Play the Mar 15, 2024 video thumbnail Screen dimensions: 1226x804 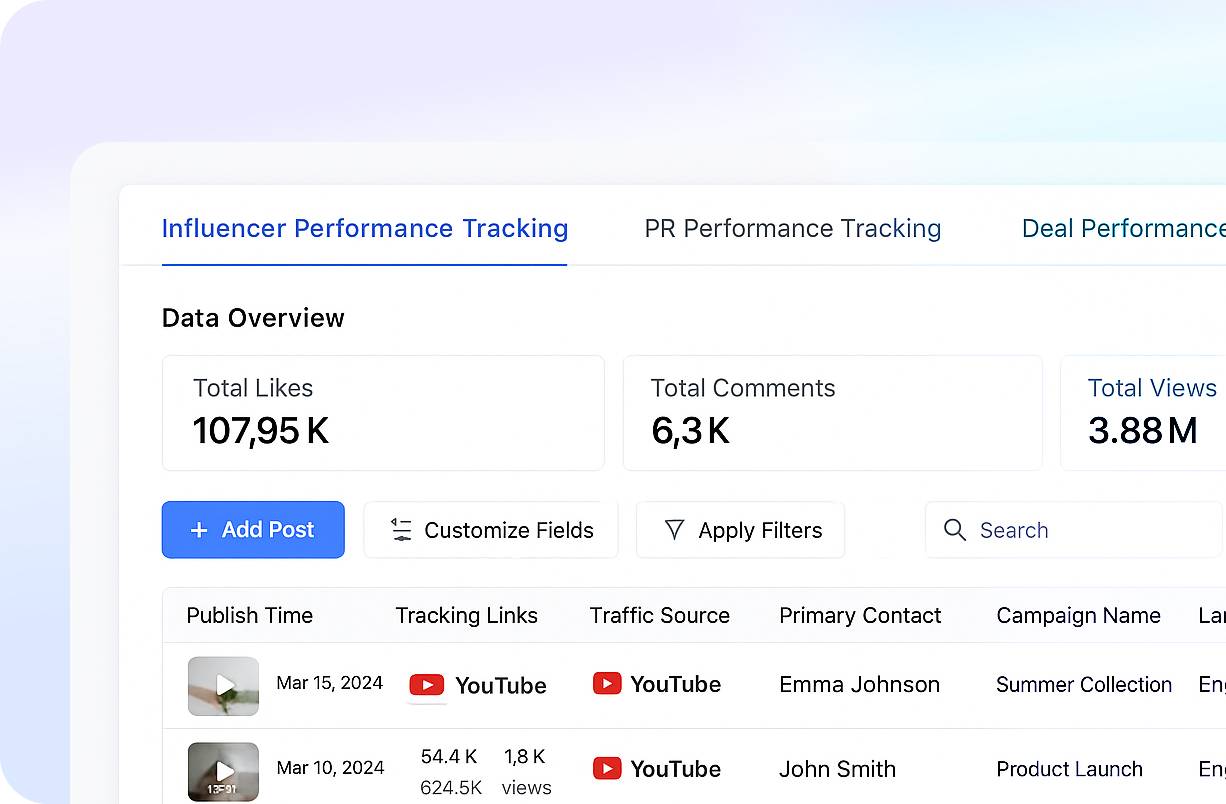tap(224, 686)
